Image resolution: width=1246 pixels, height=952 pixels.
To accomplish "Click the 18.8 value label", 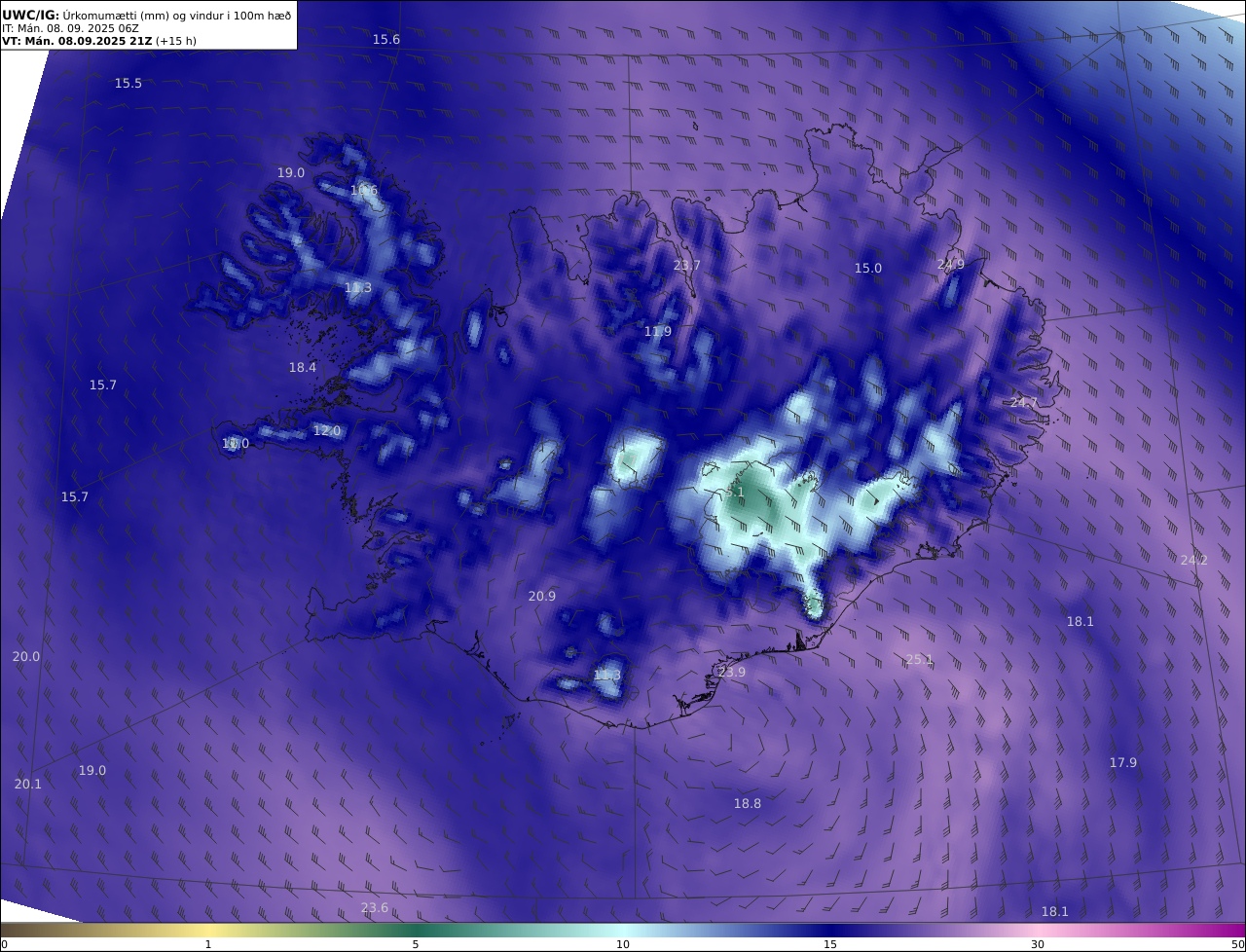I will tap(748, 804).
